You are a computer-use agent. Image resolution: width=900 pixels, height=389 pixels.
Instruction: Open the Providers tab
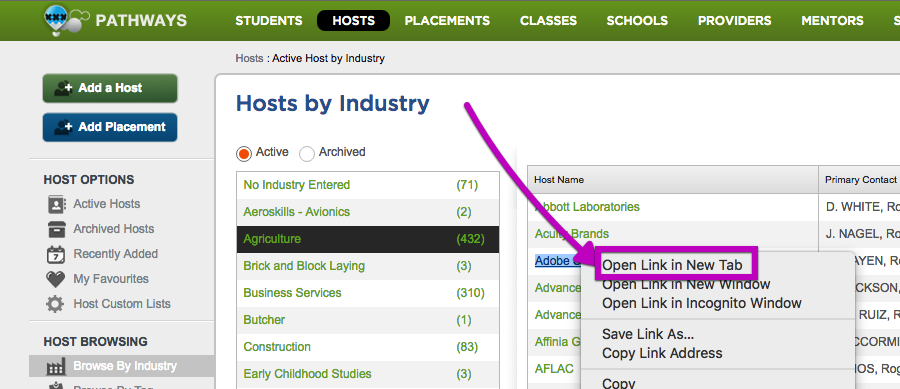click(735, 21)
